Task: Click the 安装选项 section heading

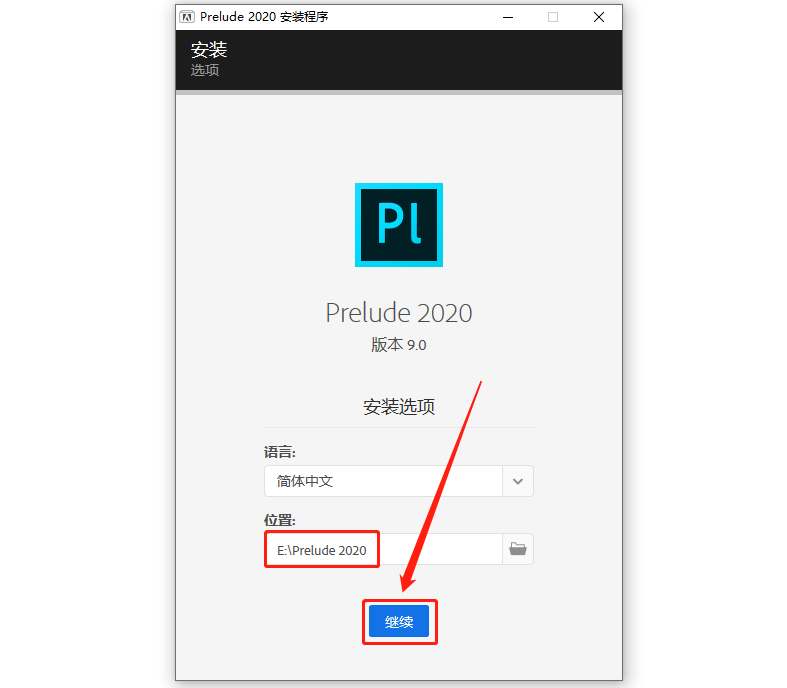Action: 399,406
